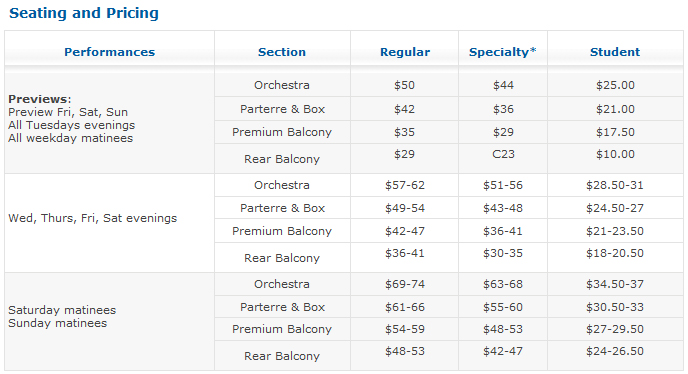Select the Specialty* column header

(503, 52)
